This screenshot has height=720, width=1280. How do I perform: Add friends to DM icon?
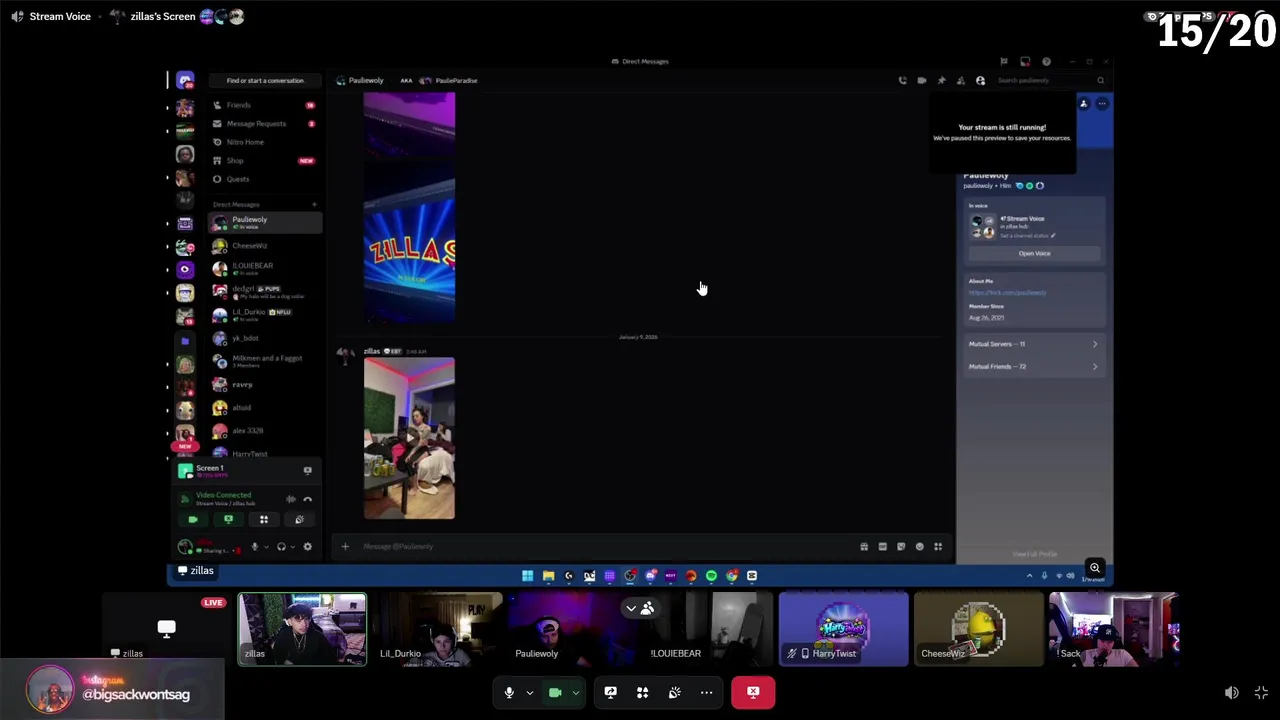tap(961, 81)
